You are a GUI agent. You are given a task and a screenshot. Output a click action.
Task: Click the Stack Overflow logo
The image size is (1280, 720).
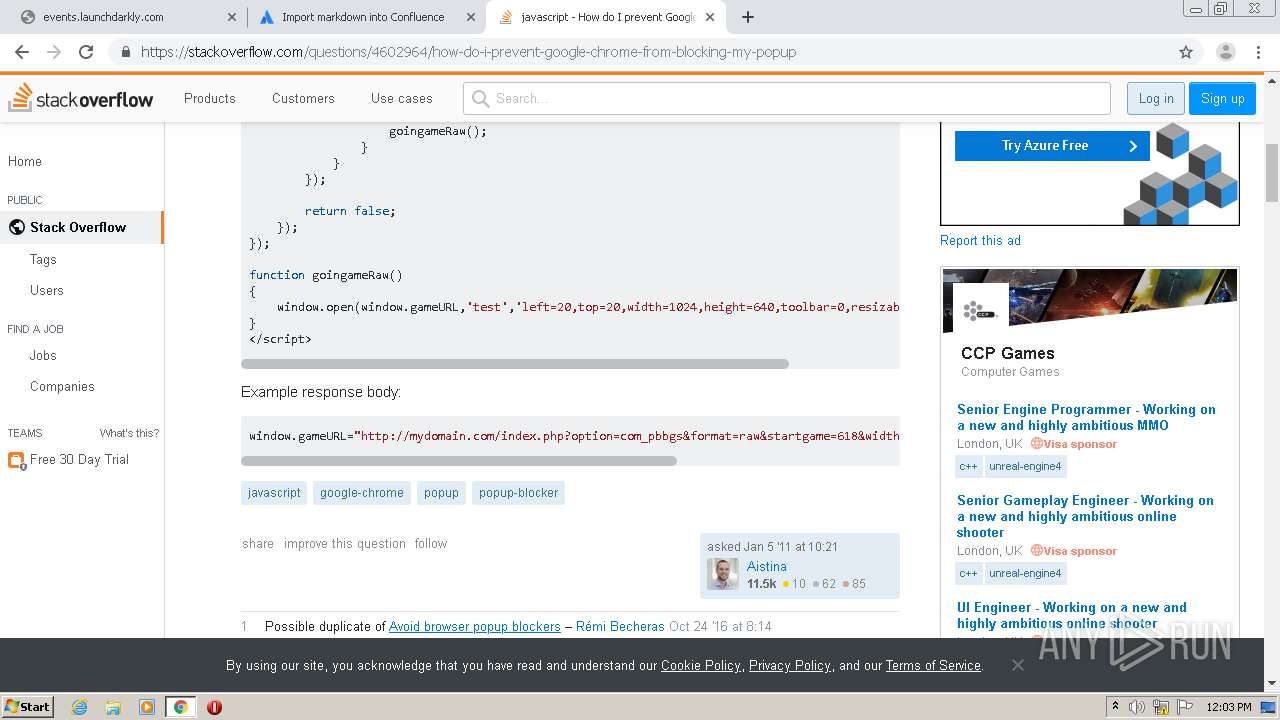tap(81, 98)
